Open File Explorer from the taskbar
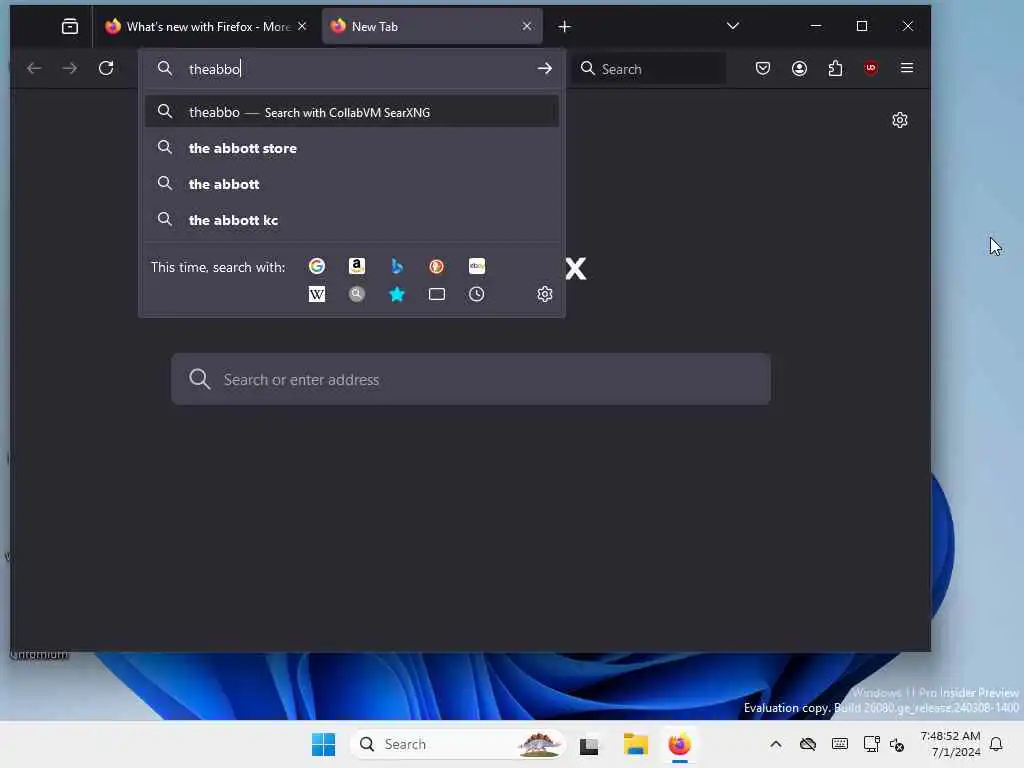This screenshot has height=768, width=1024. pos(635,744)
